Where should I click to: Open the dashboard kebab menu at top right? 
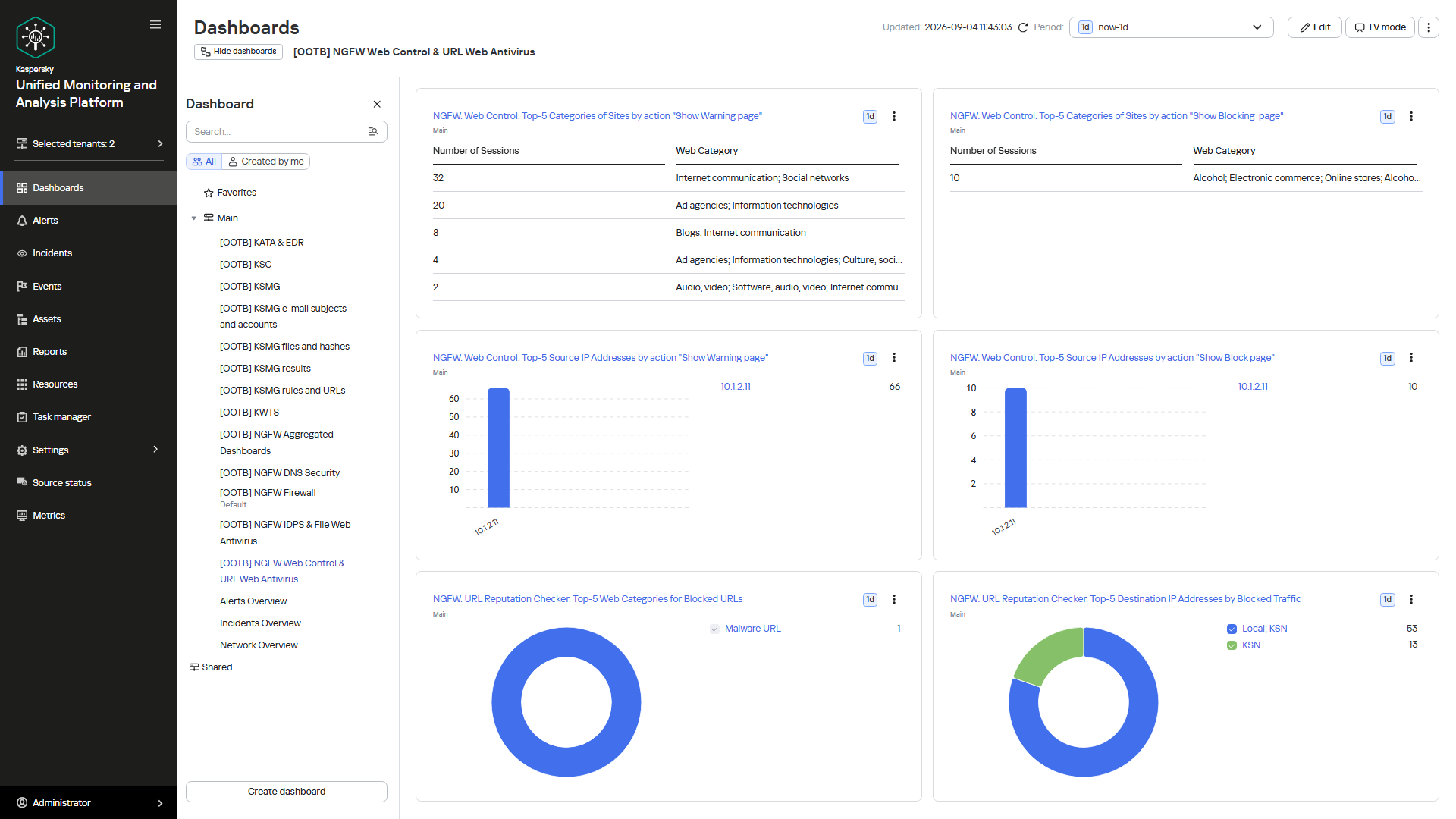pos(1429,27)
